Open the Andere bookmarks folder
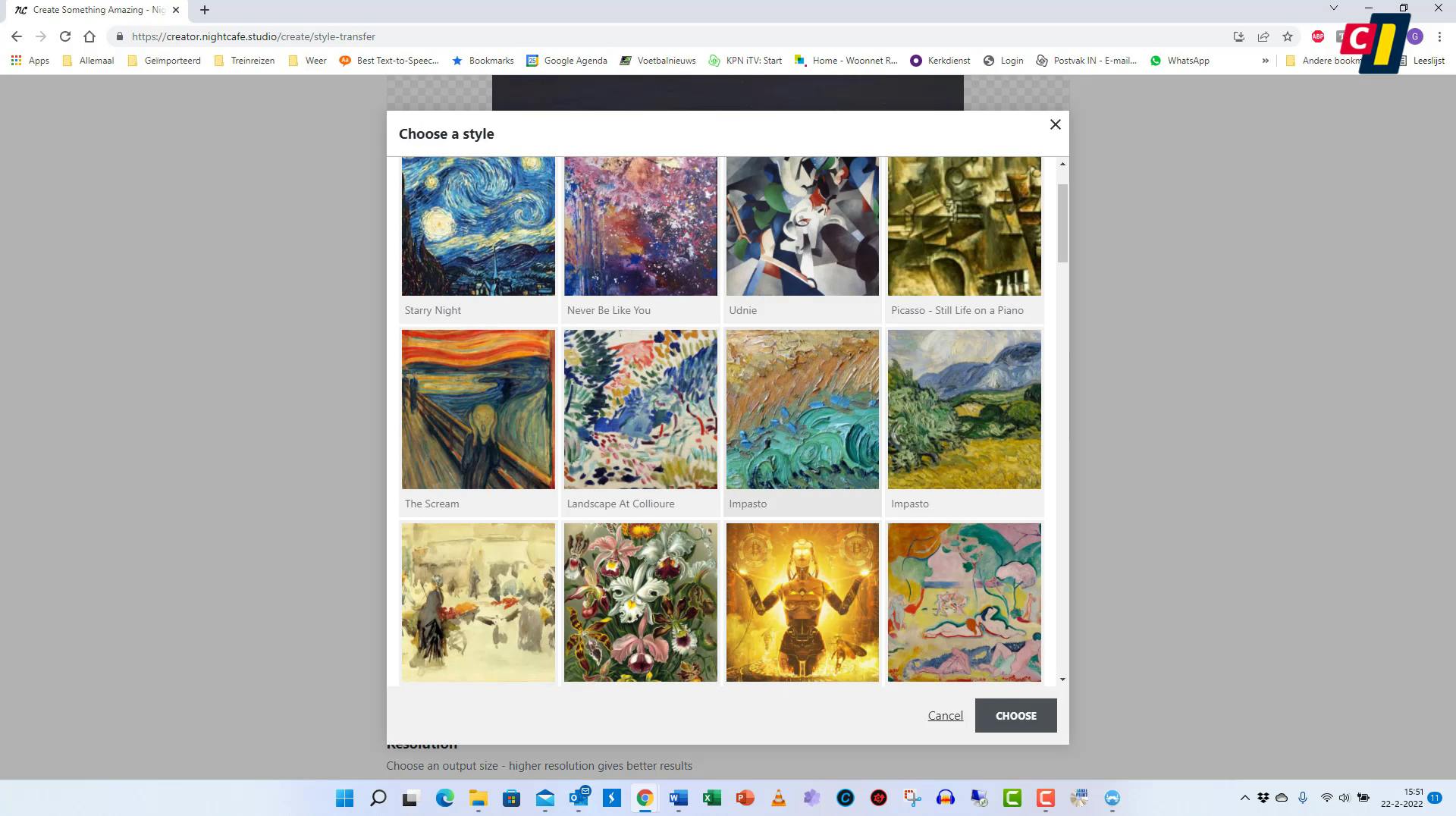This screenshot has height=816, width=1456. (1323, 61)
